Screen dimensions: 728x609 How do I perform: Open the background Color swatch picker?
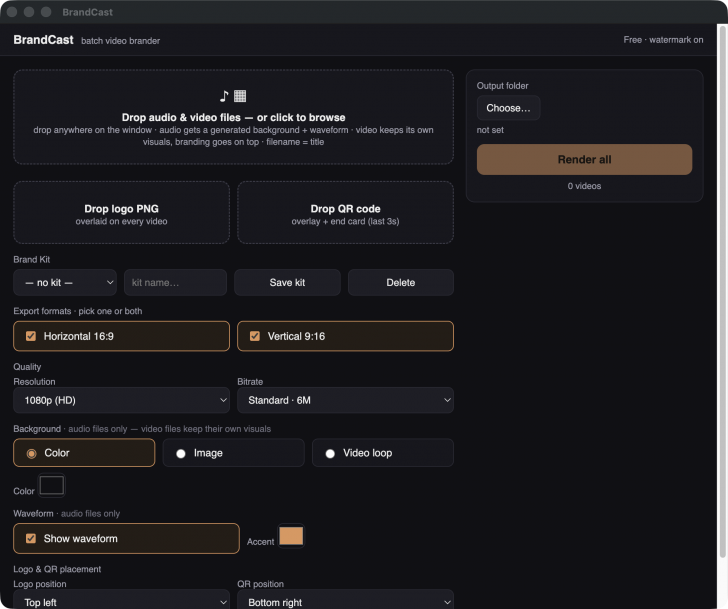pos(52,486)
